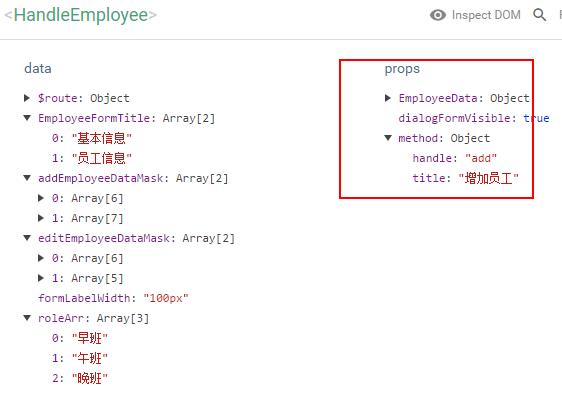This screenshot has height=394, width=562.
Task: Collapse the editEmployeeDataMask array
Action: tap(27, 238)
